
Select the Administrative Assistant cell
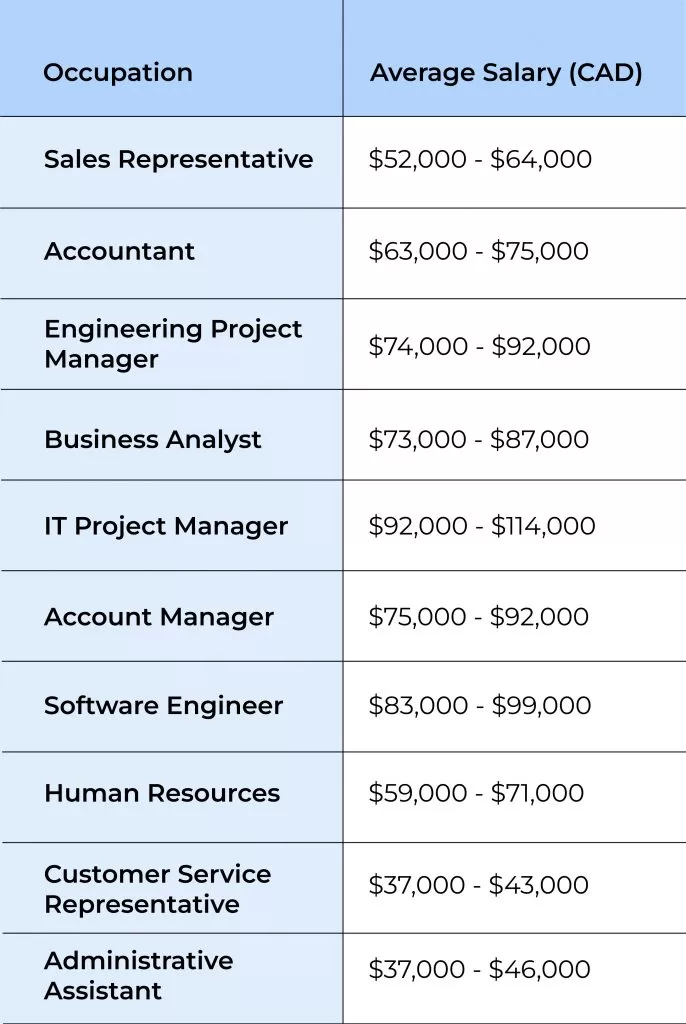click(138, 975)
